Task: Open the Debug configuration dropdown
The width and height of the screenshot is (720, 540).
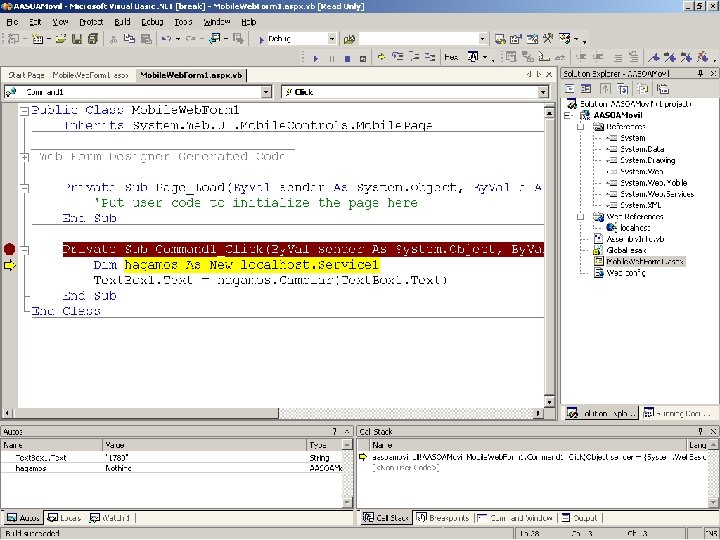Action: 332,39
